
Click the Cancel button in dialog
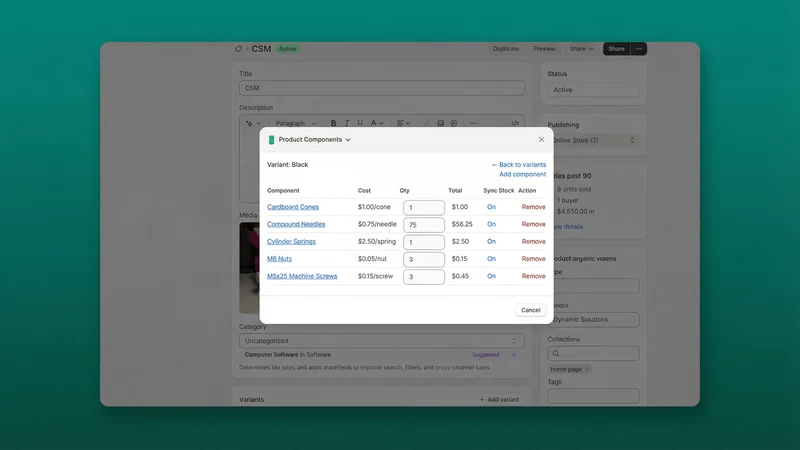[531, 310]
